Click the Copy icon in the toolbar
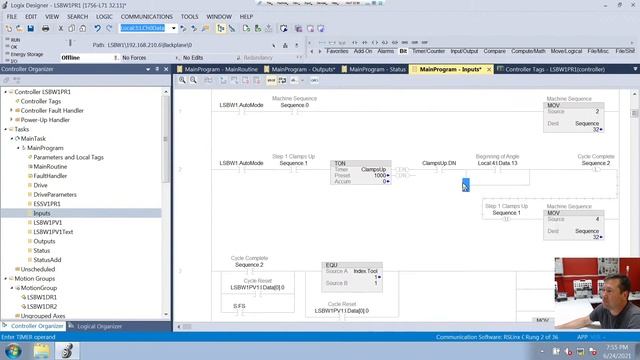The image size is (640, 360). pyautogui.click(x=71, y=28)
